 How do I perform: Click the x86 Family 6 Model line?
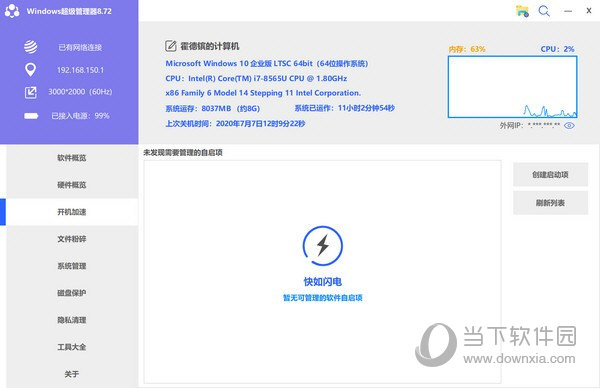(x=263, y=93)
